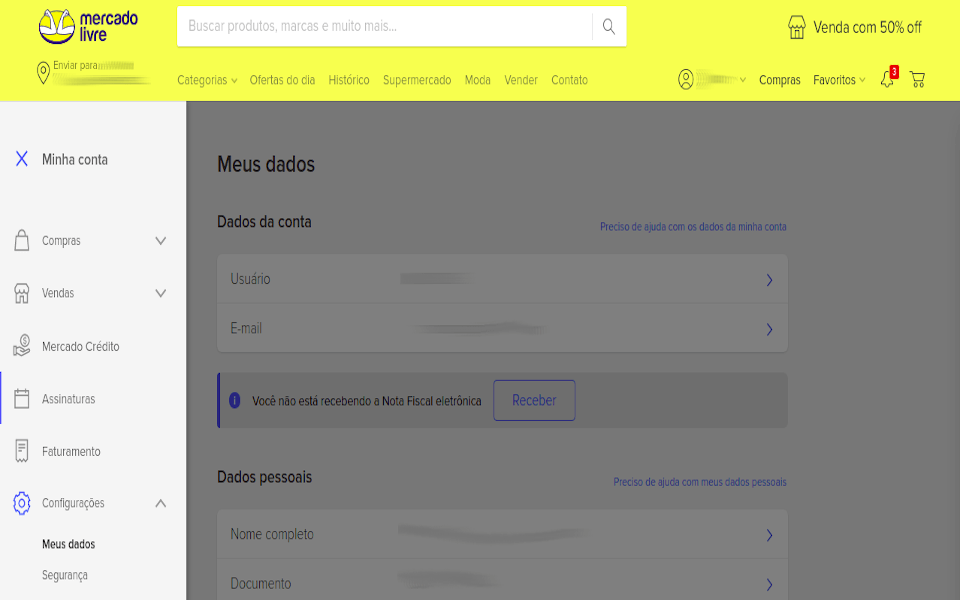Open the shopping cart icon
Screen dimensions: 960x600
tap(917, 80)
